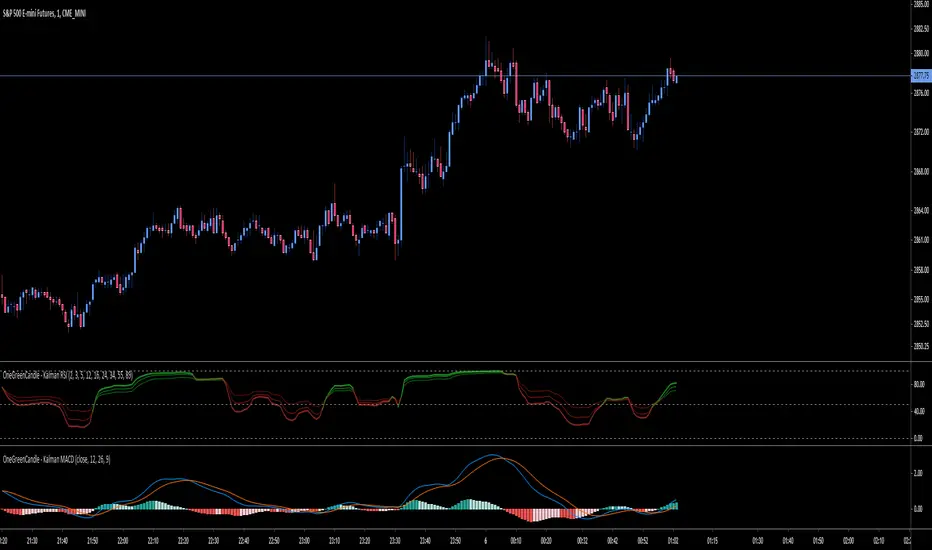Click the 23:40 time axis label
This screenshot has width=932, height=550.
[x=425, y=541]
